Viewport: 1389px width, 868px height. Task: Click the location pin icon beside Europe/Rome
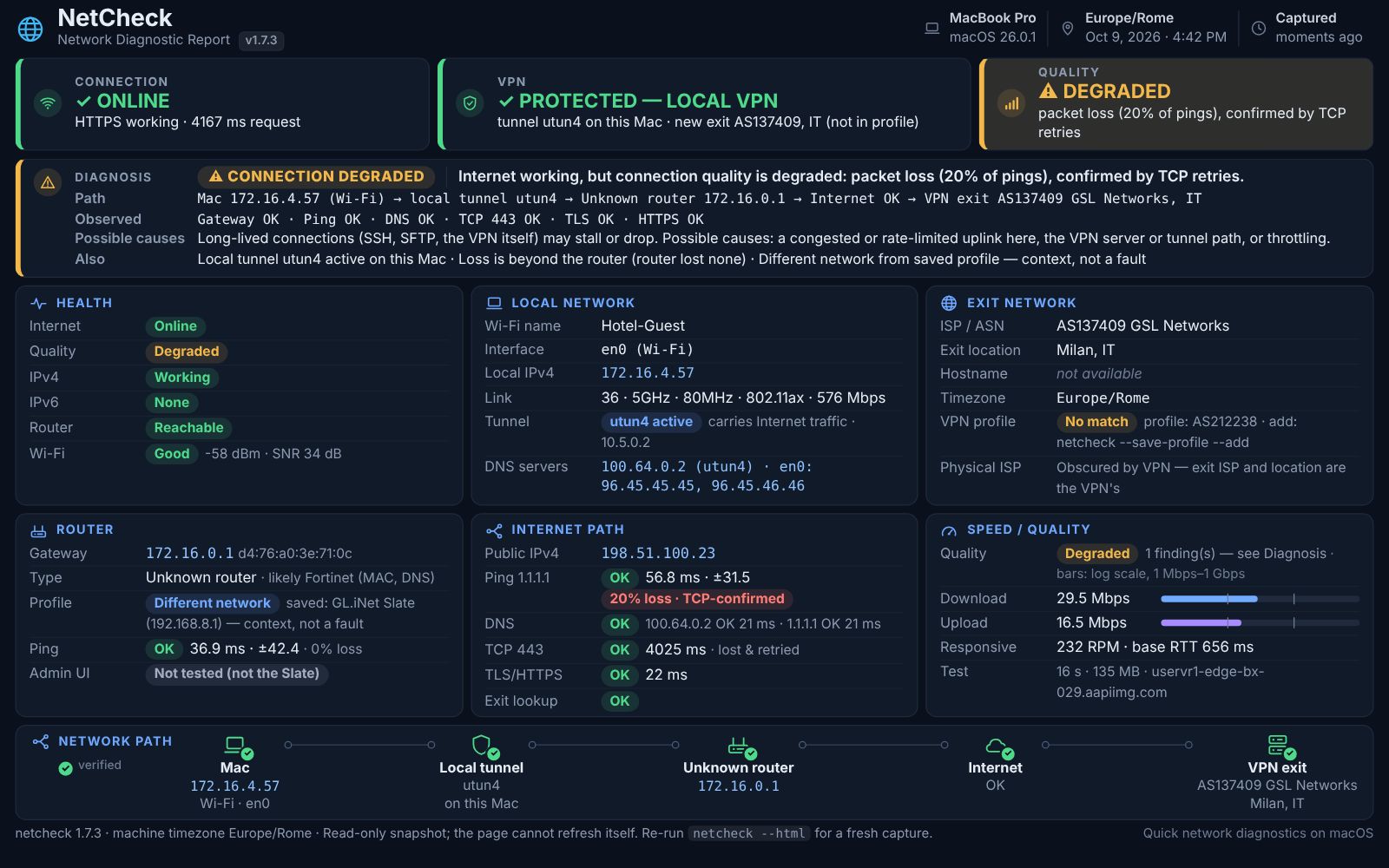[x=1068, y=28]
